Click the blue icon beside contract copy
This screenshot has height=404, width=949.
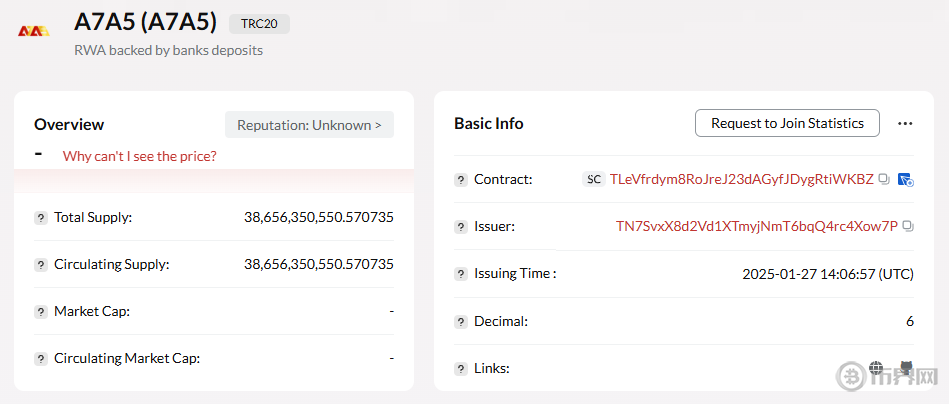click(x=905, y=179)
